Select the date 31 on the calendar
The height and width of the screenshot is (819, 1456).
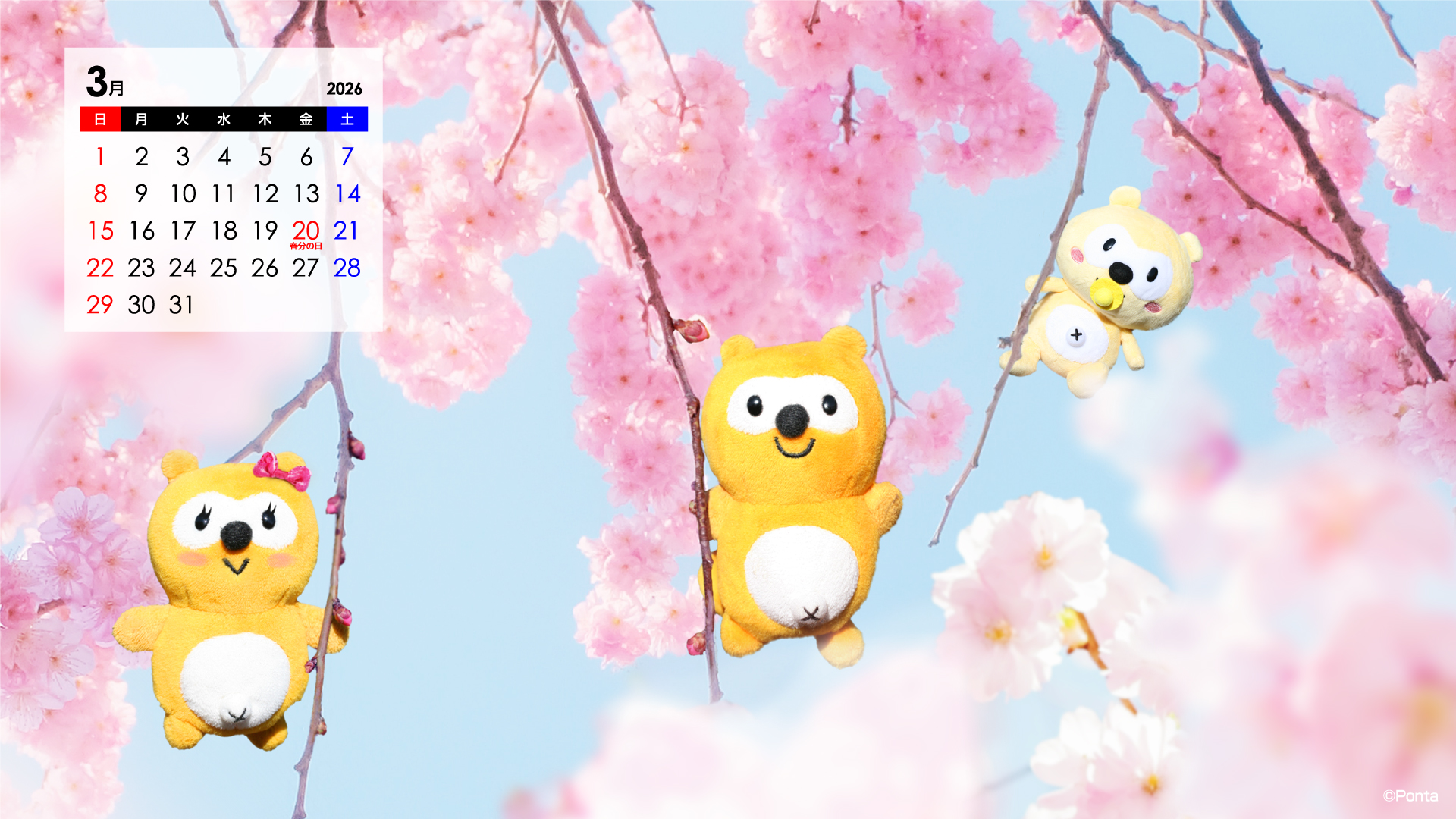pos(181,305)
